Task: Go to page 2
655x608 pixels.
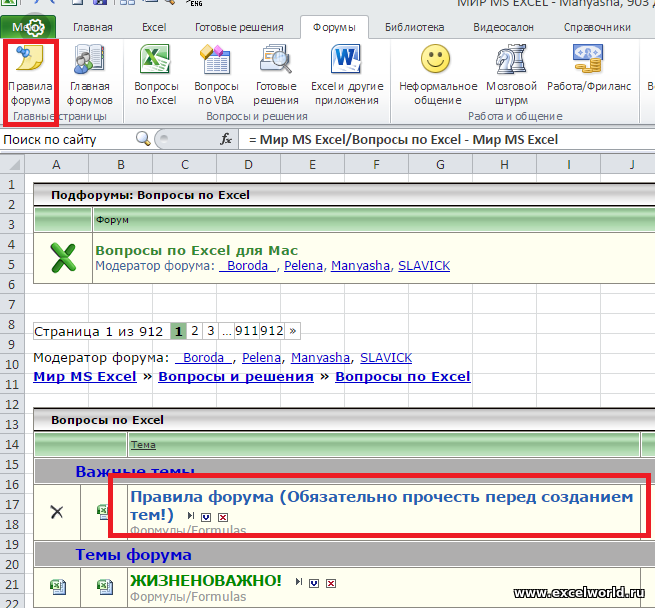Action: click(194, 331)
